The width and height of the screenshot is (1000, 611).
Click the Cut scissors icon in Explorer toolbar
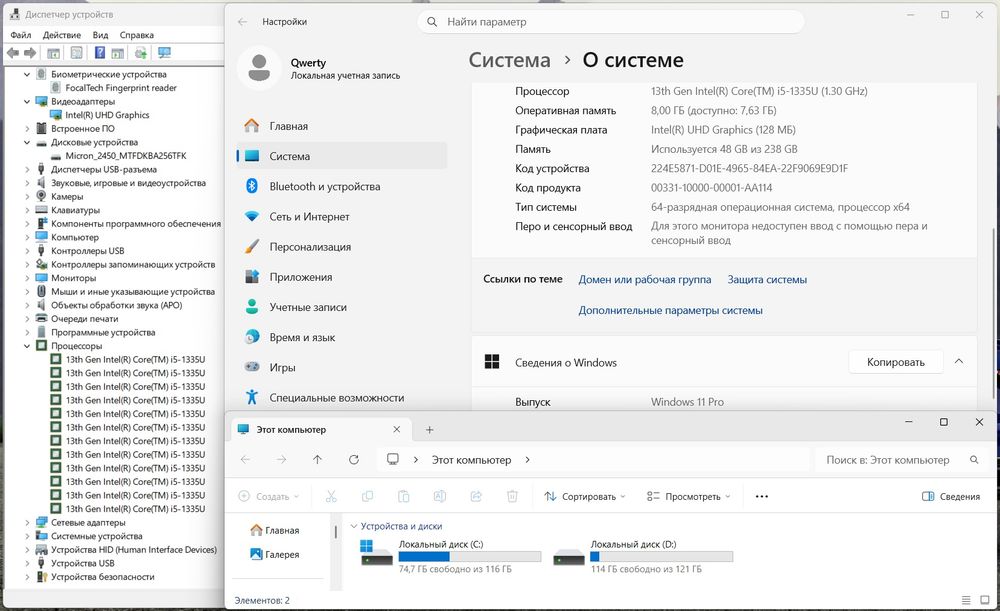pos(331,496)
